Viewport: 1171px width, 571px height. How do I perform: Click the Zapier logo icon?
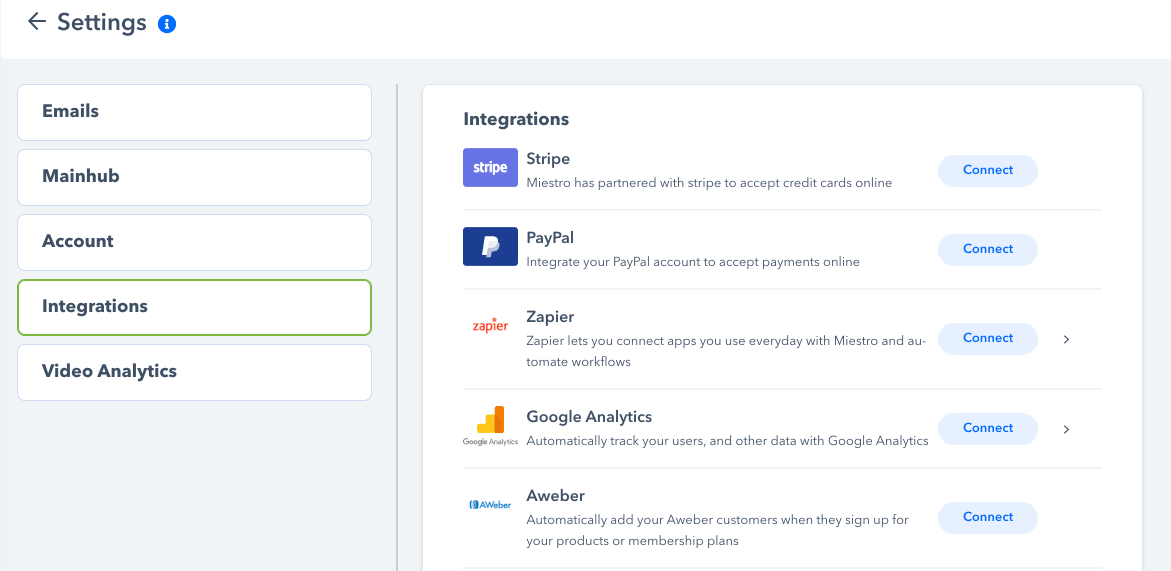[491, 326]
